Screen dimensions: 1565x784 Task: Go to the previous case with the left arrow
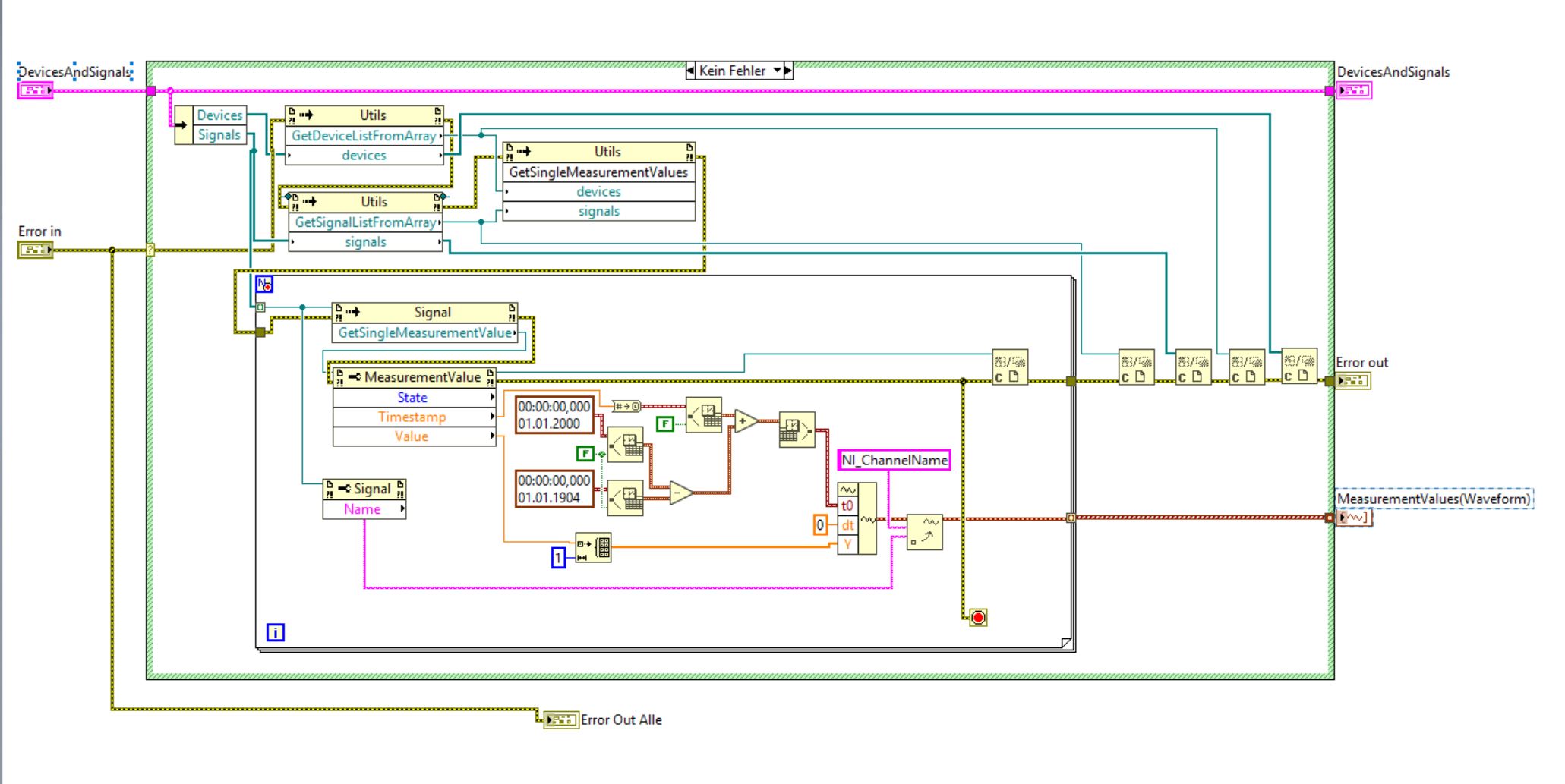click(x=690, y=71)
